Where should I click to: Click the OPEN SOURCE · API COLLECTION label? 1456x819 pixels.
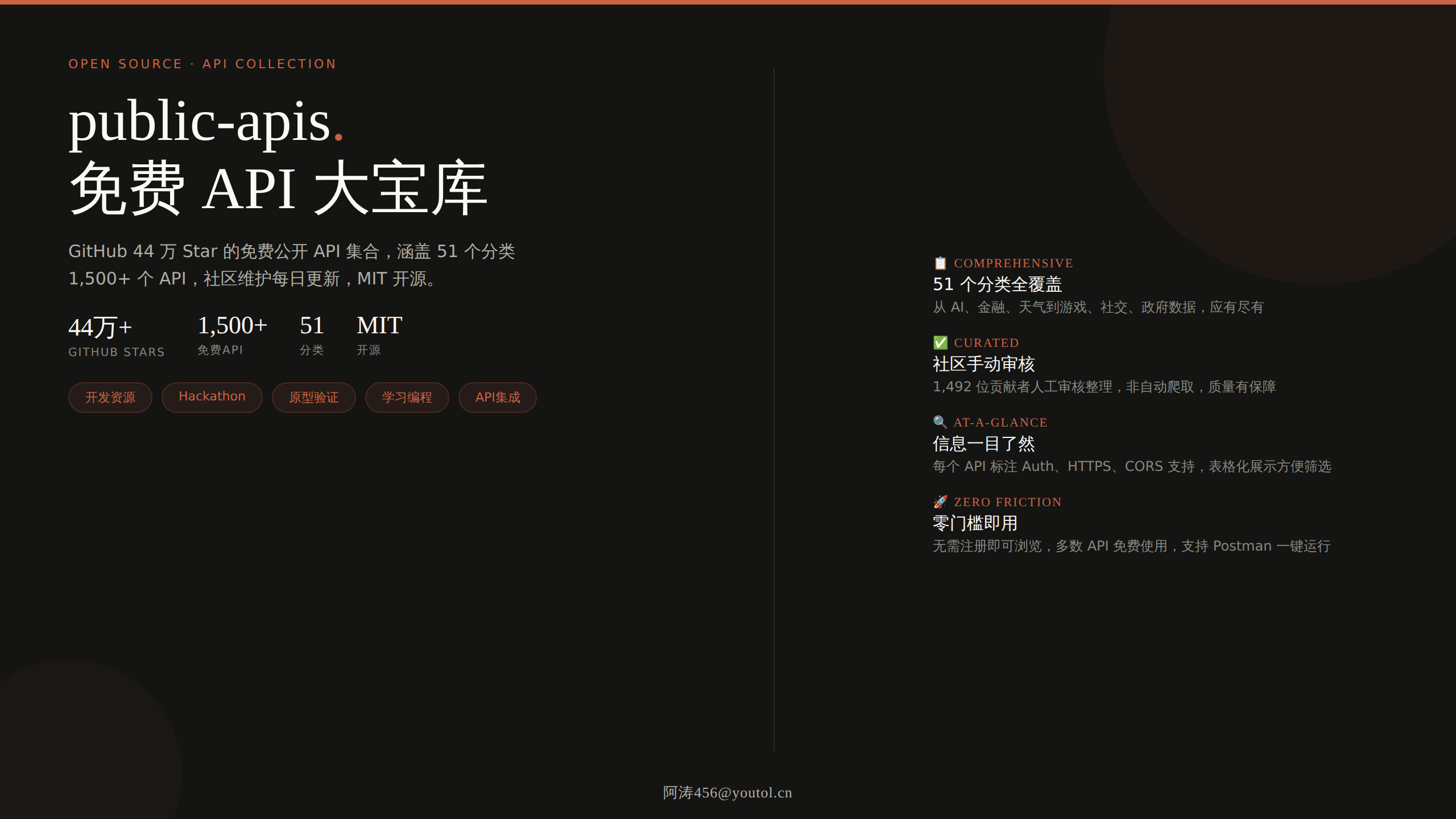tap(202, 64)
